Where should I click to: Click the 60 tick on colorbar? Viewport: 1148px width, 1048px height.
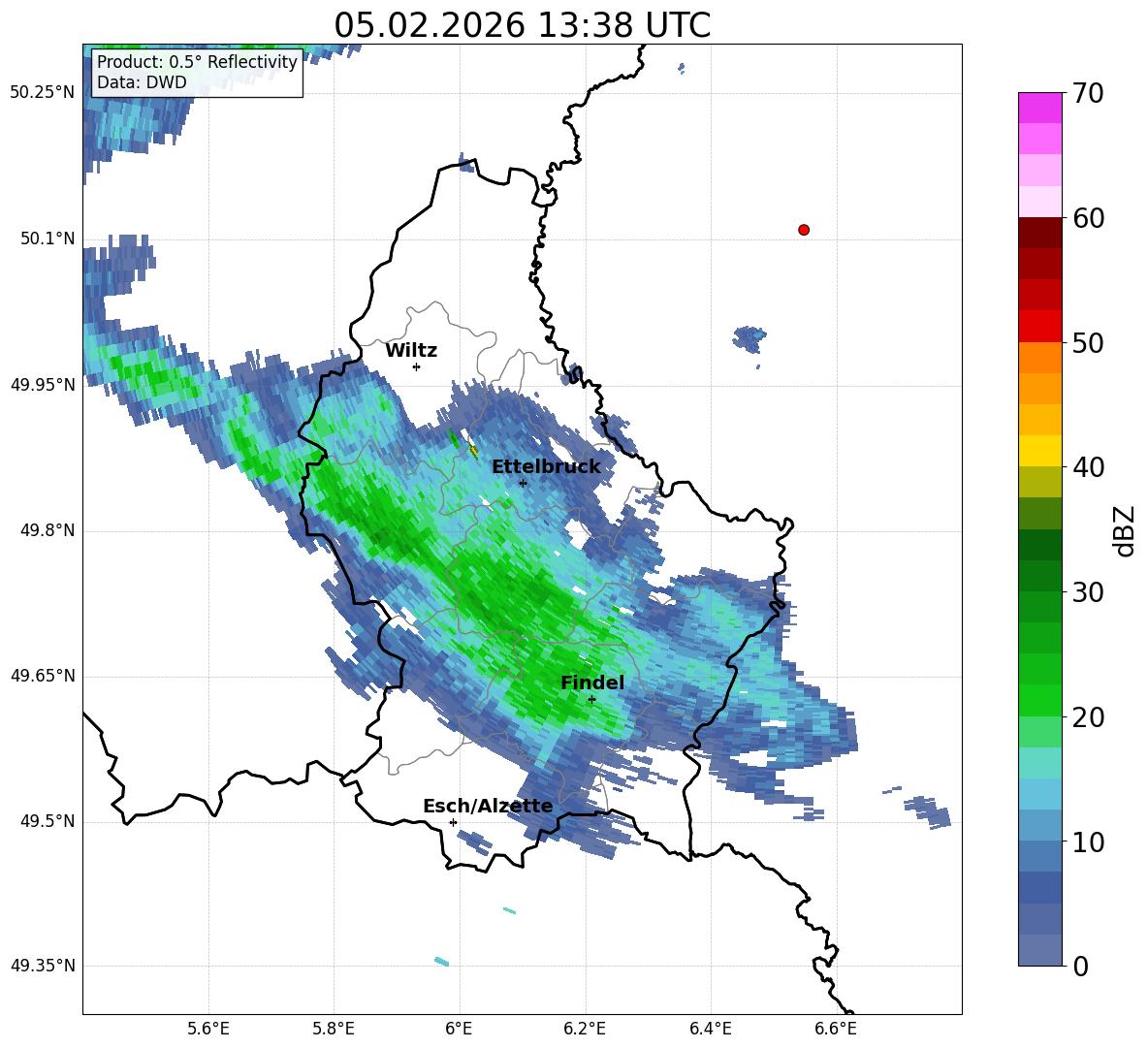(1088, 218)
